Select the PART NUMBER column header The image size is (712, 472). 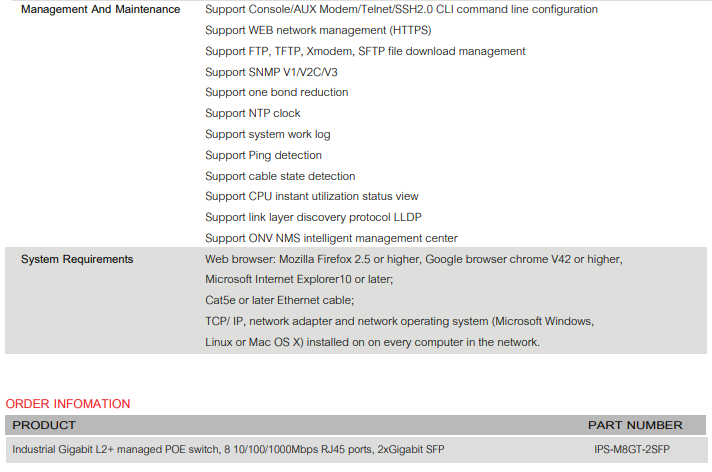point(635,425)
